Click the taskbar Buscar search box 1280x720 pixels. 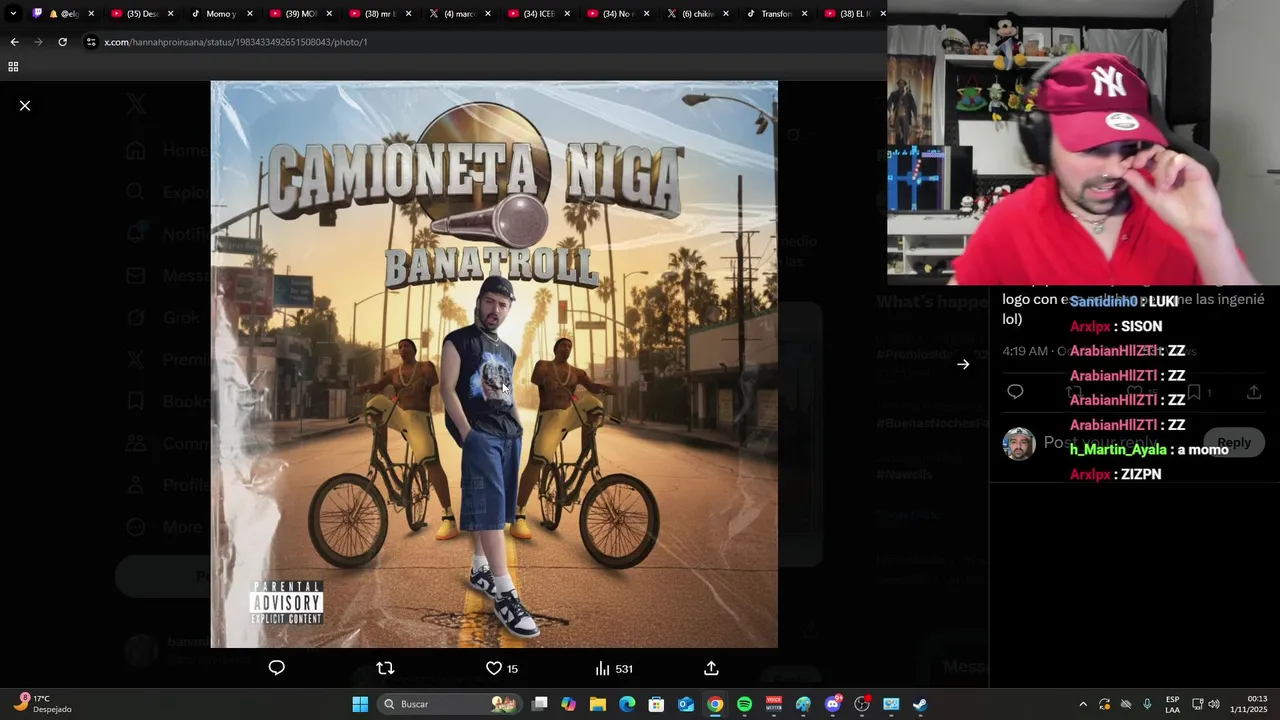(449, 704)
